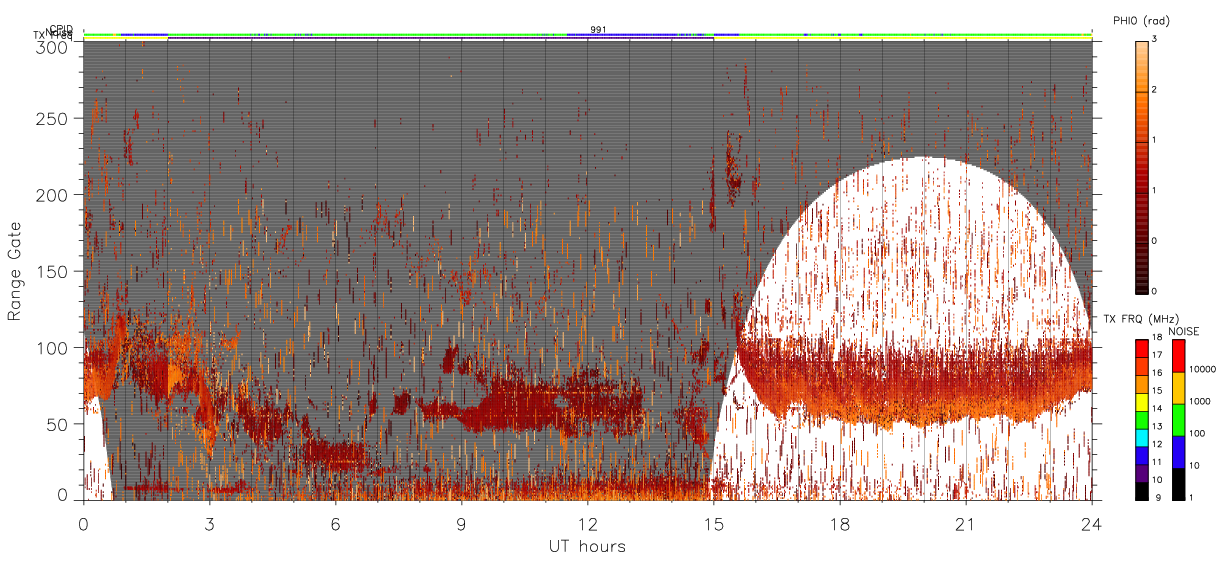Image resolution: width=1228 pixels, height=567 pixels.
Task: Click the '14' TX FRQ legend value
Action: coord(1157,408)
